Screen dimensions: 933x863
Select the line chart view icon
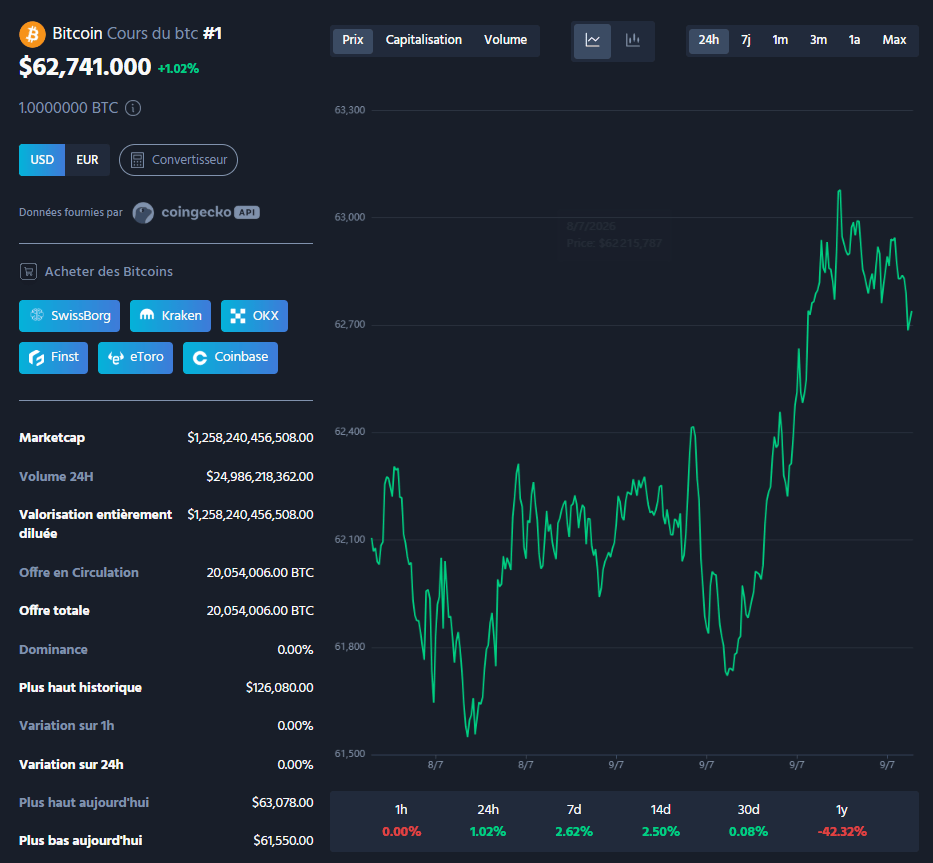click(x=593, y=40)
